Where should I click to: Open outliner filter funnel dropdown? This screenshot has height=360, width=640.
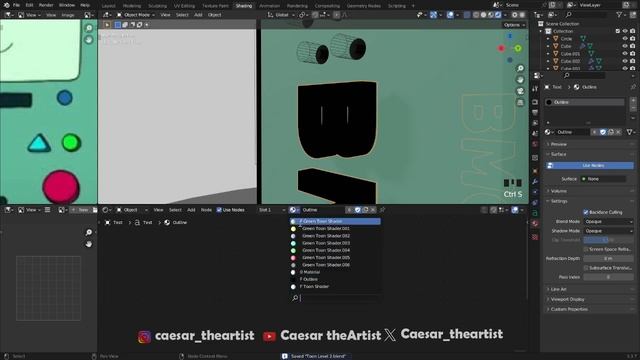pos(621,15)
